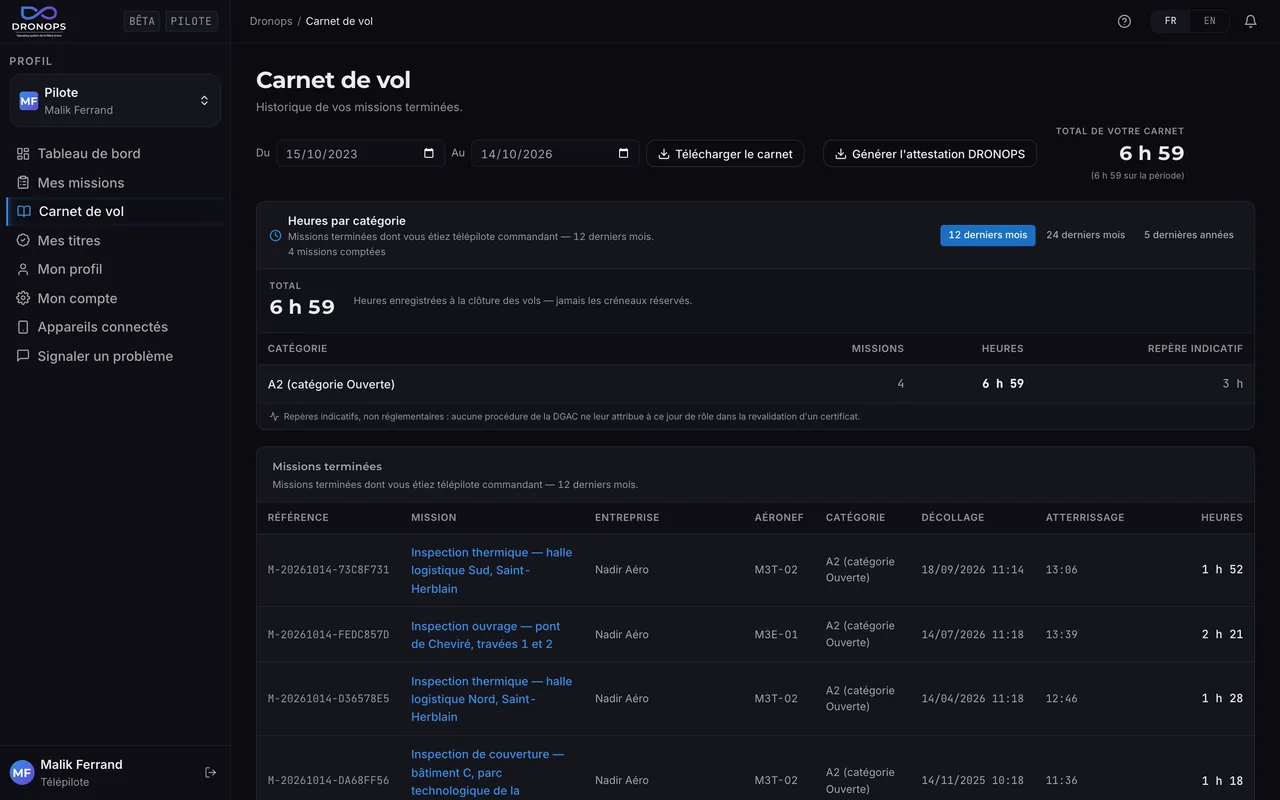Click the Appareils connectés phone icon

(23, 327)
